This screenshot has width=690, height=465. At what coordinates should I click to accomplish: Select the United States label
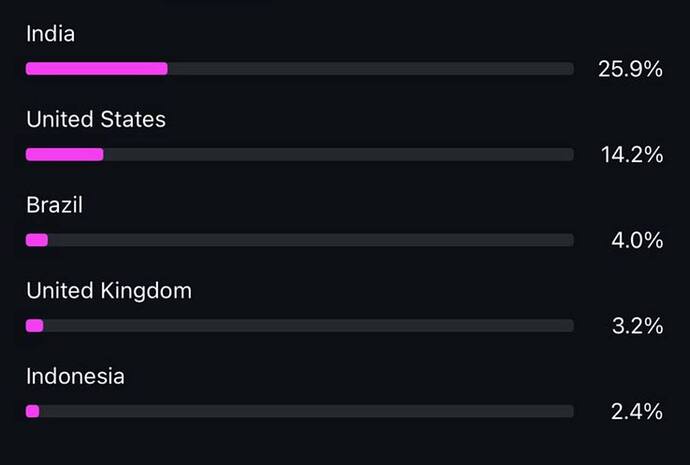(96, 120)
